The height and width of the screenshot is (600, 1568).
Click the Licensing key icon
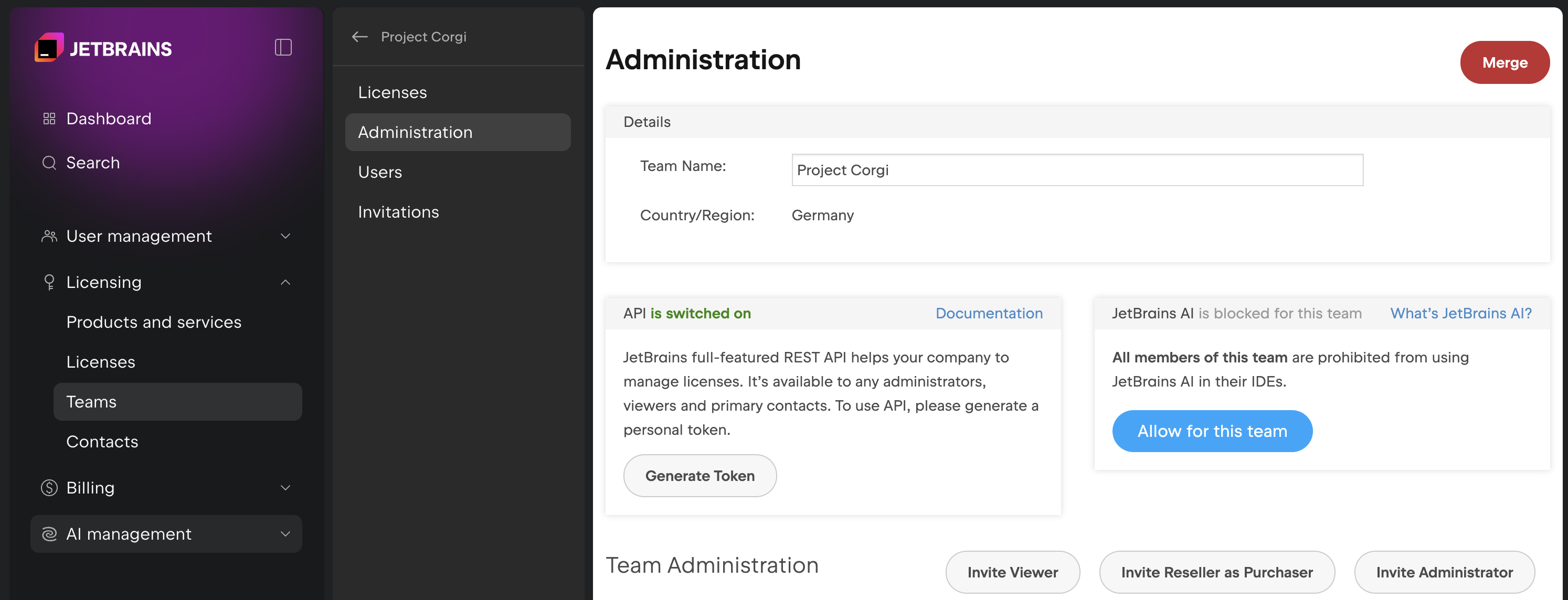(49, 282)
